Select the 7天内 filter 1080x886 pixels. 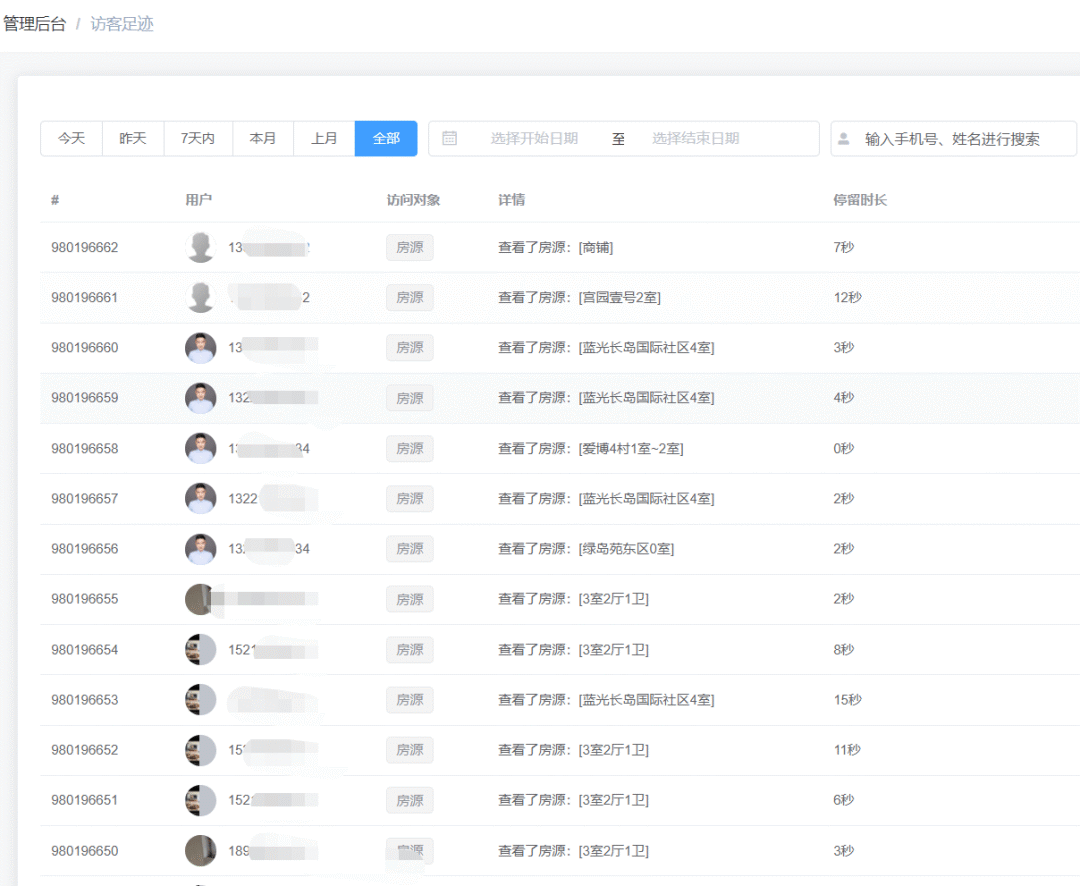point(198,139)
